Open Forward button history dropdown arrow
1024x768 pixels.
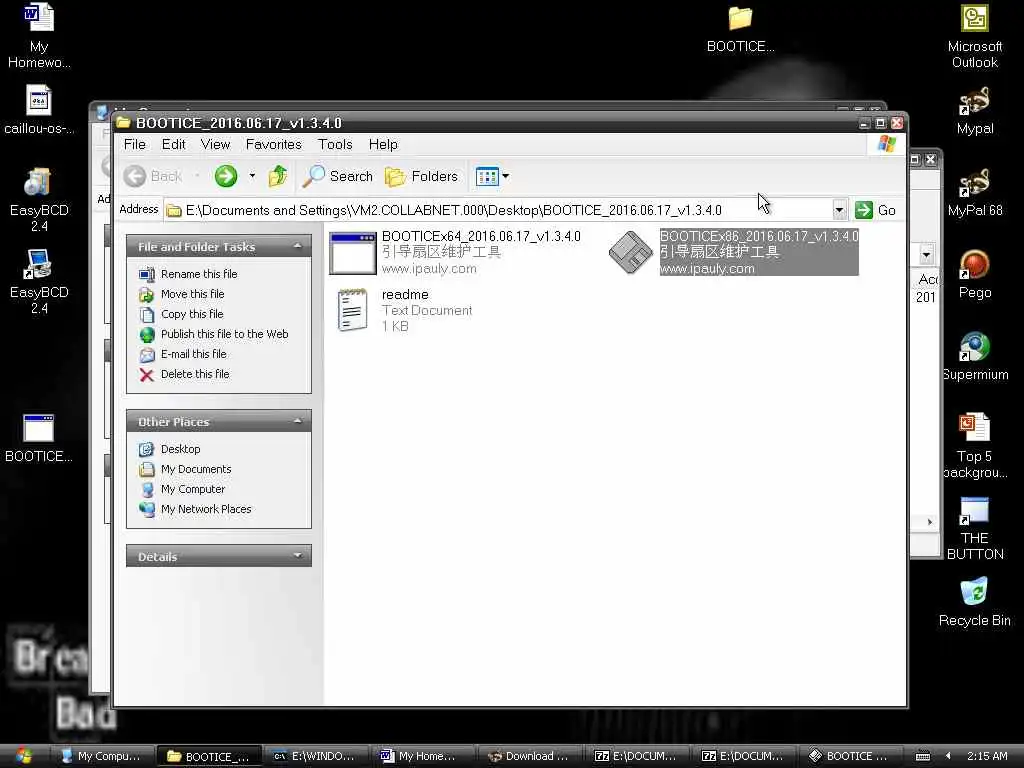252,176
